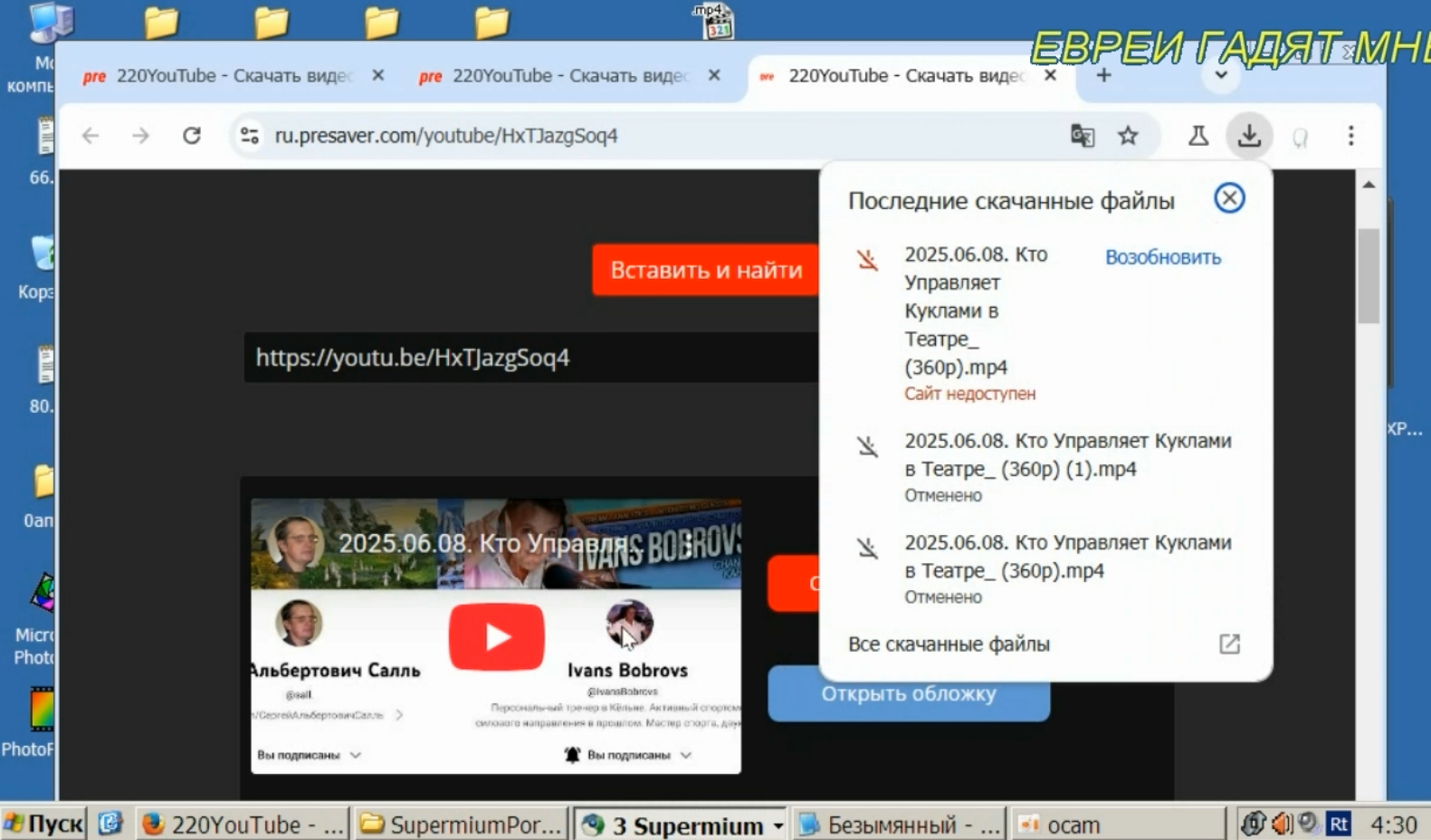Viewport: 1431px width, 840px height.
Task: Open all downloads in new tab icon
Action: 1229,644
